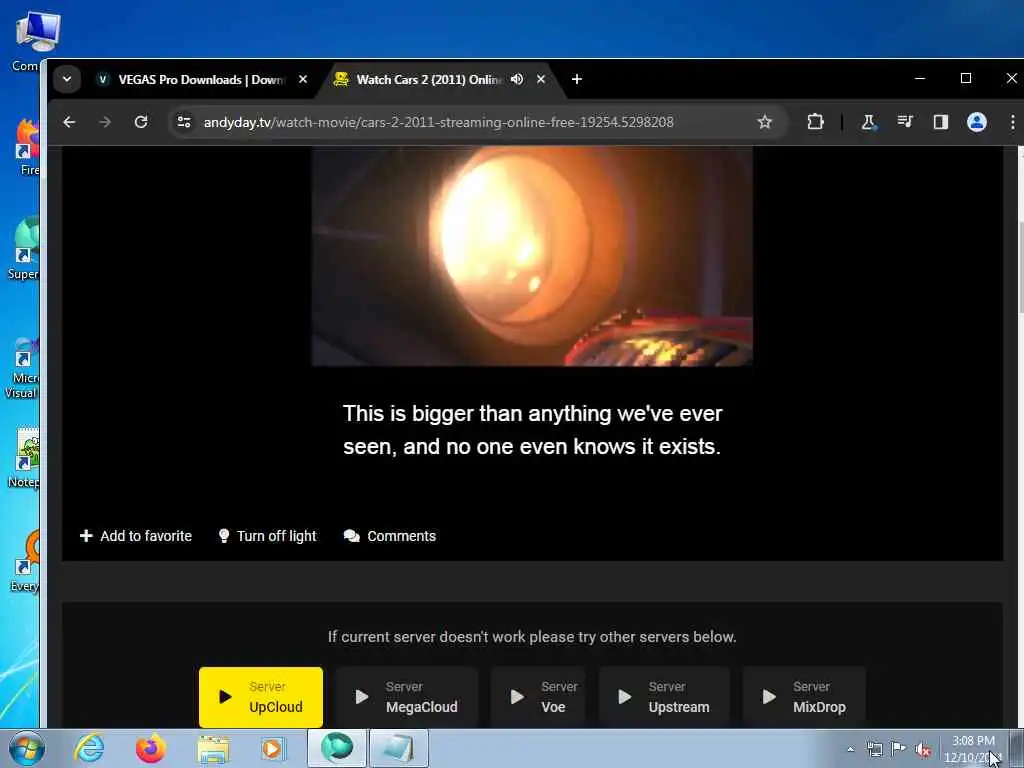This screenshot has width=1024, height=768.
Task: Switch to VEGAS Pro Downloads tab
Action: coord(201,79)
